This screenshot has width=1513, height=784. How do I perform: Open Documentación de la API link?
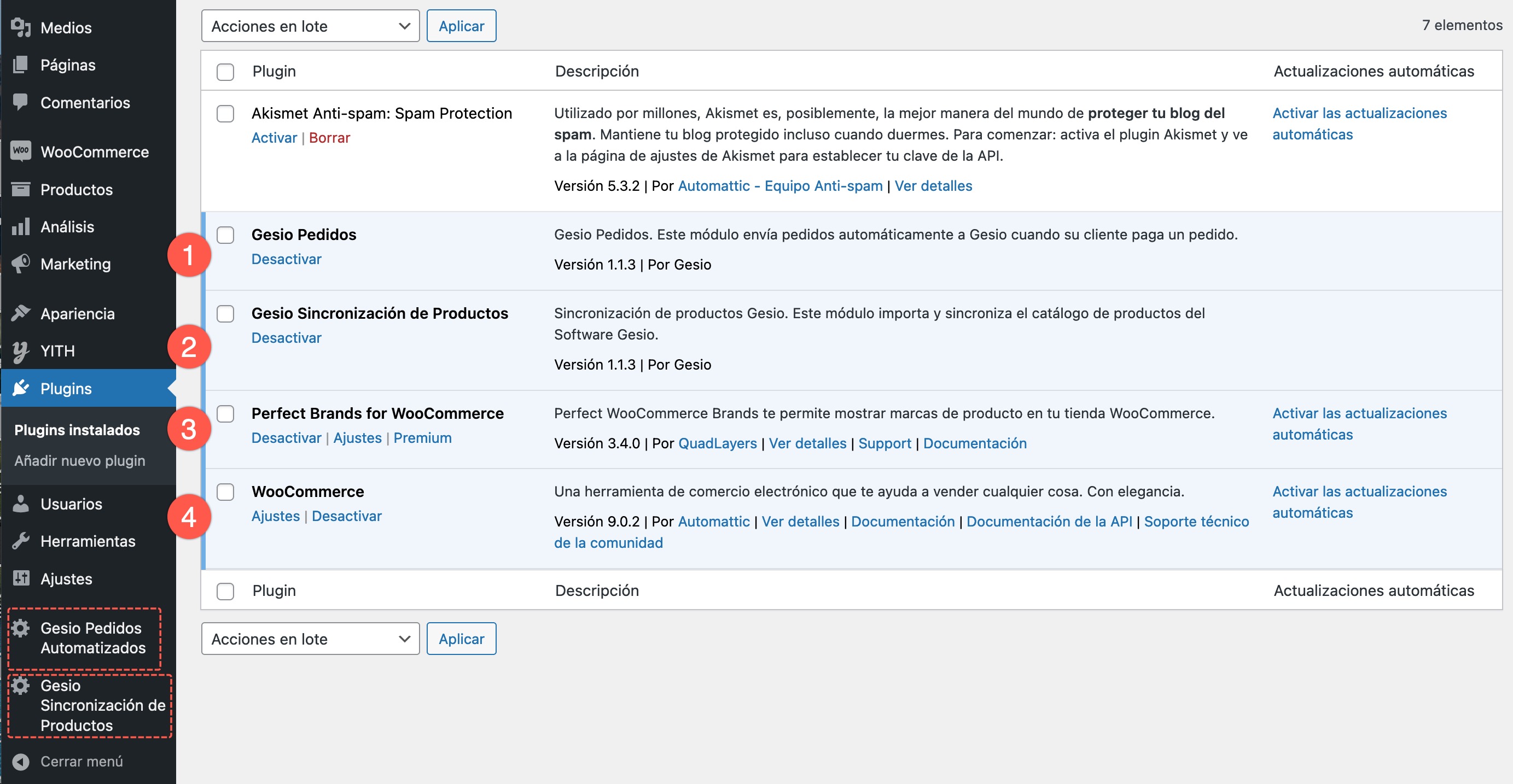1049,521
